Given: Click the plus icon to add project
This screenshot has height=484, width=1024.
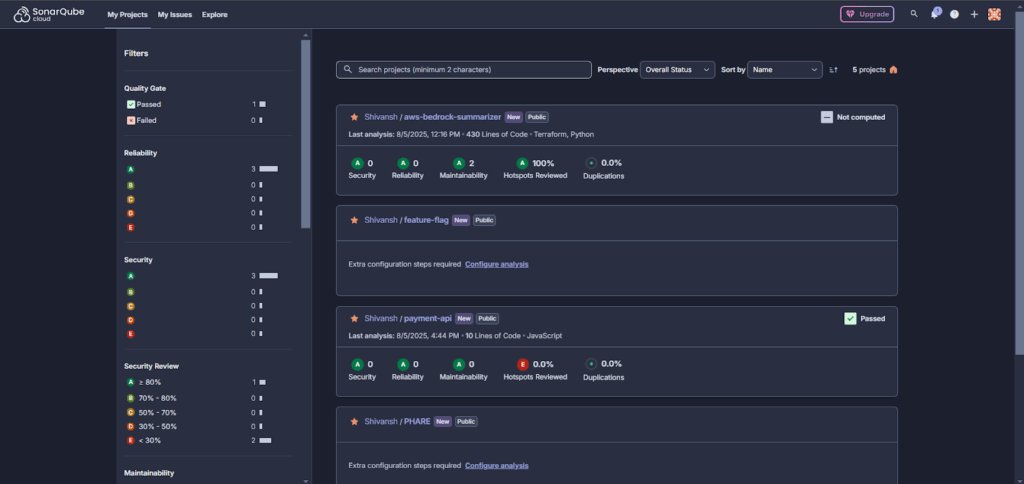Looking at the screenshot, I should click(974, 14).
